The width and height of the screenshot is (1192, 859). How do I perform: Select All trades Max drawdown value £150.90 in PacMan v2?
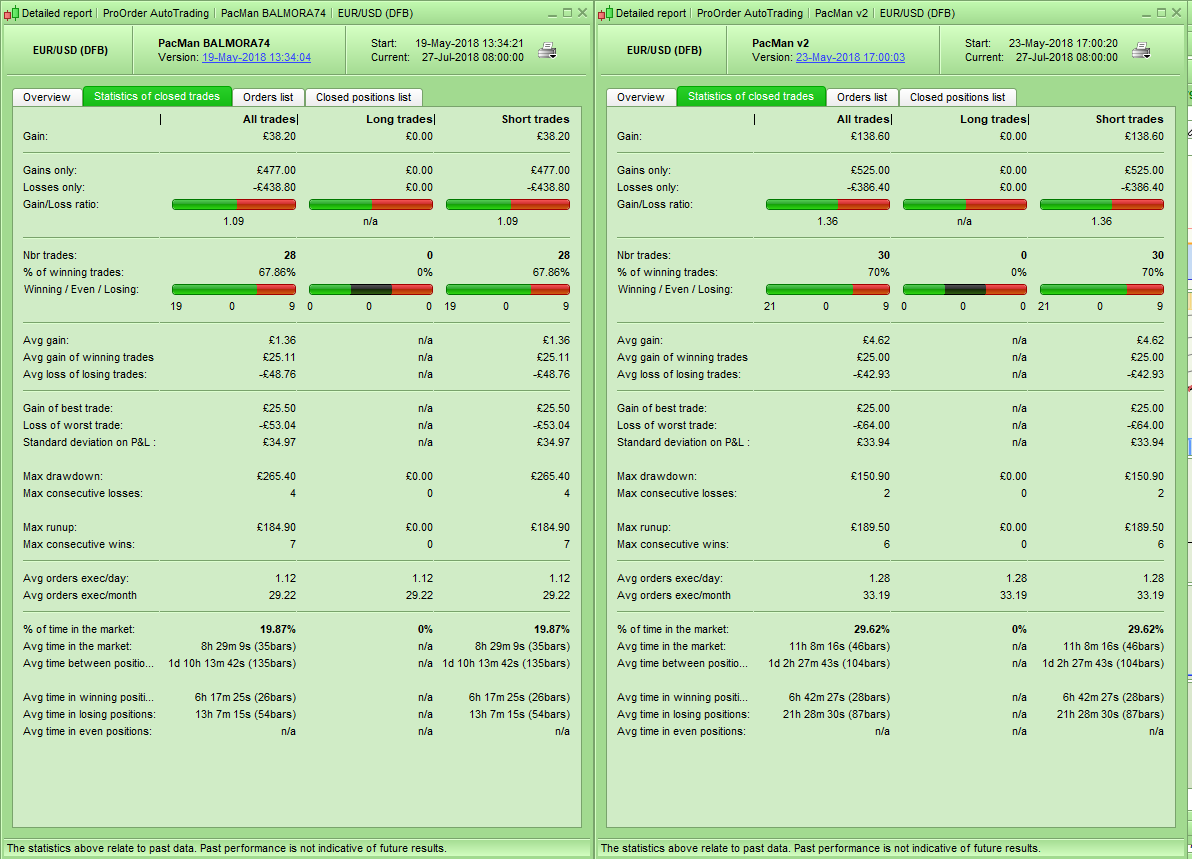coord(870,477)
